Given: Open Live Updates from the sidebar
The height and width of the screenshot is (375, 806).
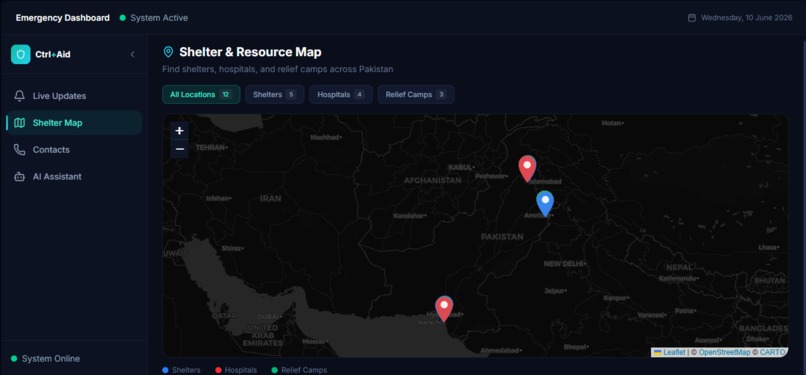Looking at the screenshot, I should (74, 96).
